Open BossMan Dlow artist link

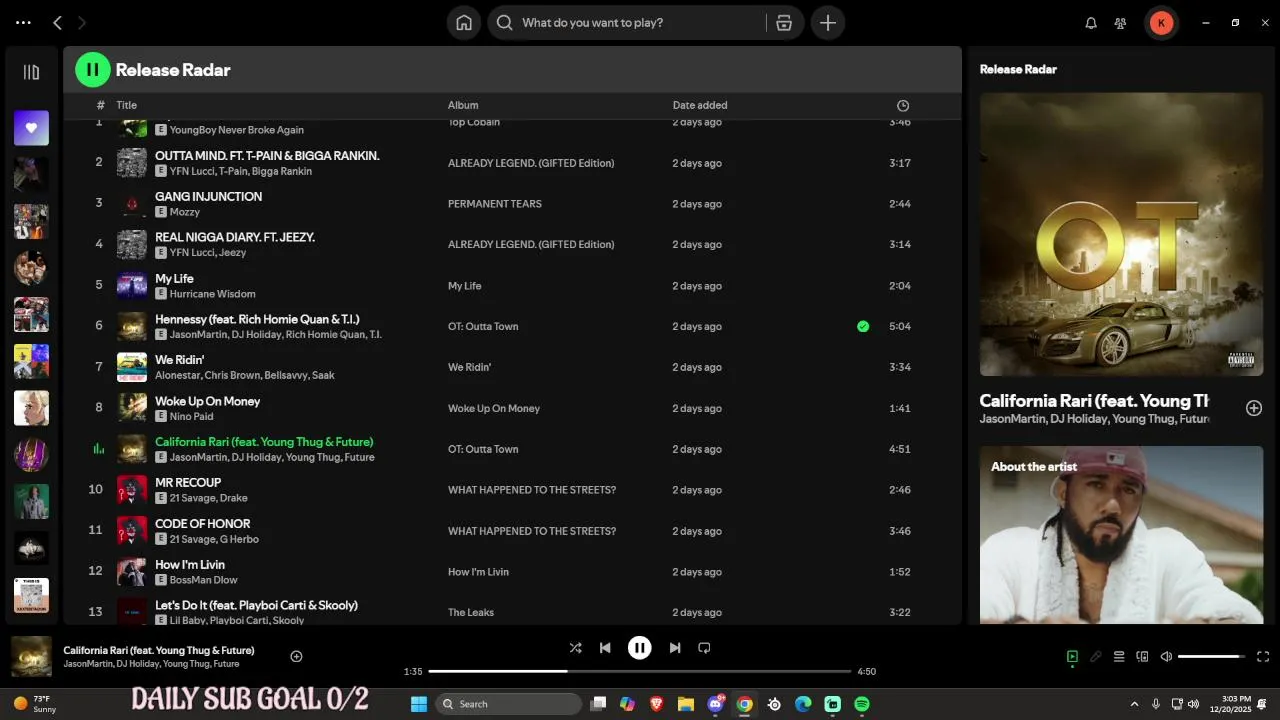(x=203, y=580)
